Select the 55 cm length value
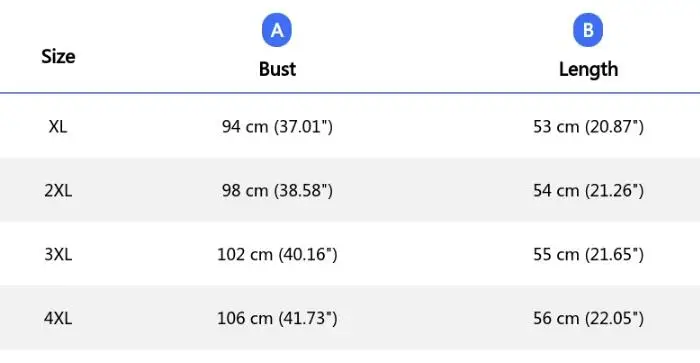 [x=588, y=255]
